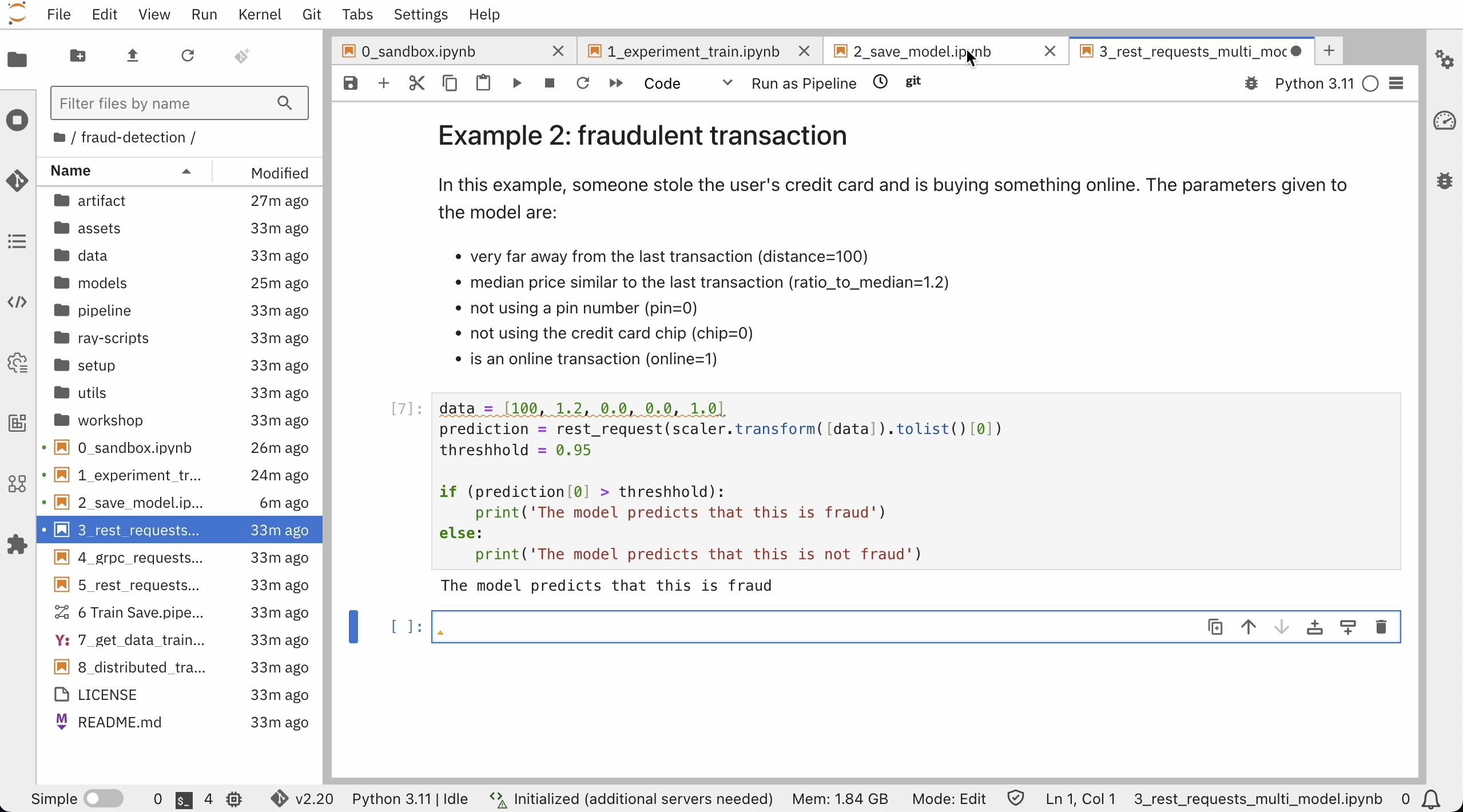This screenshot has height=812, width=1463.
Task: Click the Python 3.11 kernel status circle
Action: pos(1370,83)
